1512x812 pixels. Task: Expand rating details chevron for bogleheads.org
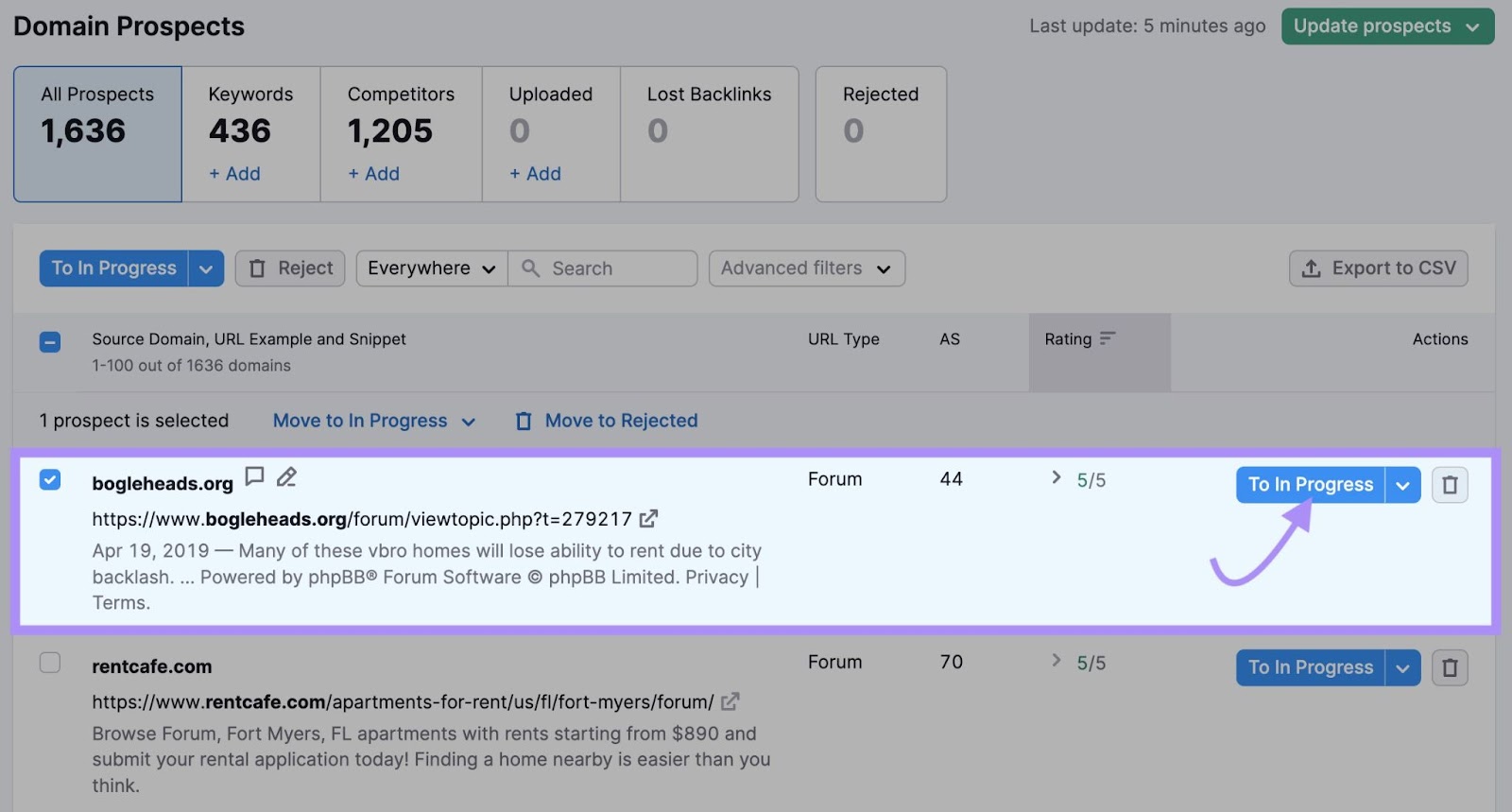pyautogui.click(x=1057, y=478)
